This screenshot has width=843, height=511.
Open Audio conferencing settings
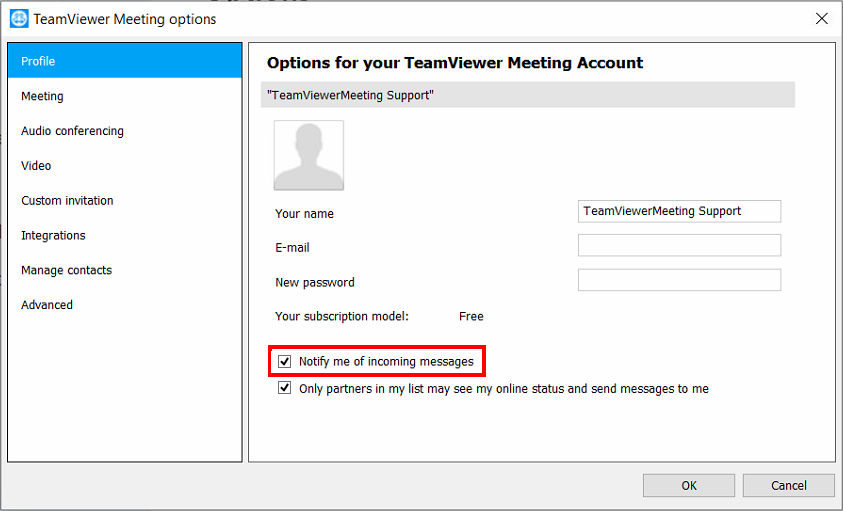click(125, 131)
